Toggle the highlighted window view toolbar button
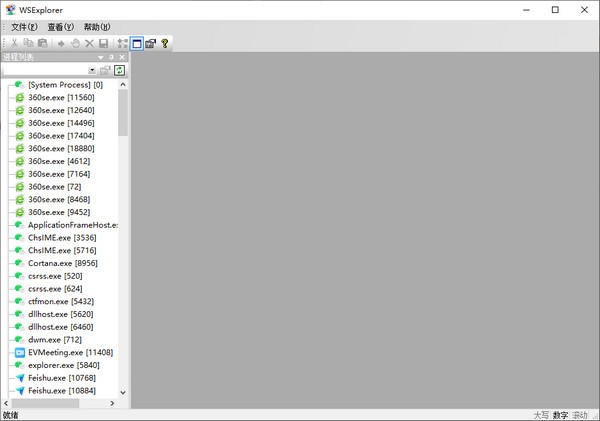Image resolution: width=600 pixels, height=421 pixels. pyautogui.click(x=136, y=44)
